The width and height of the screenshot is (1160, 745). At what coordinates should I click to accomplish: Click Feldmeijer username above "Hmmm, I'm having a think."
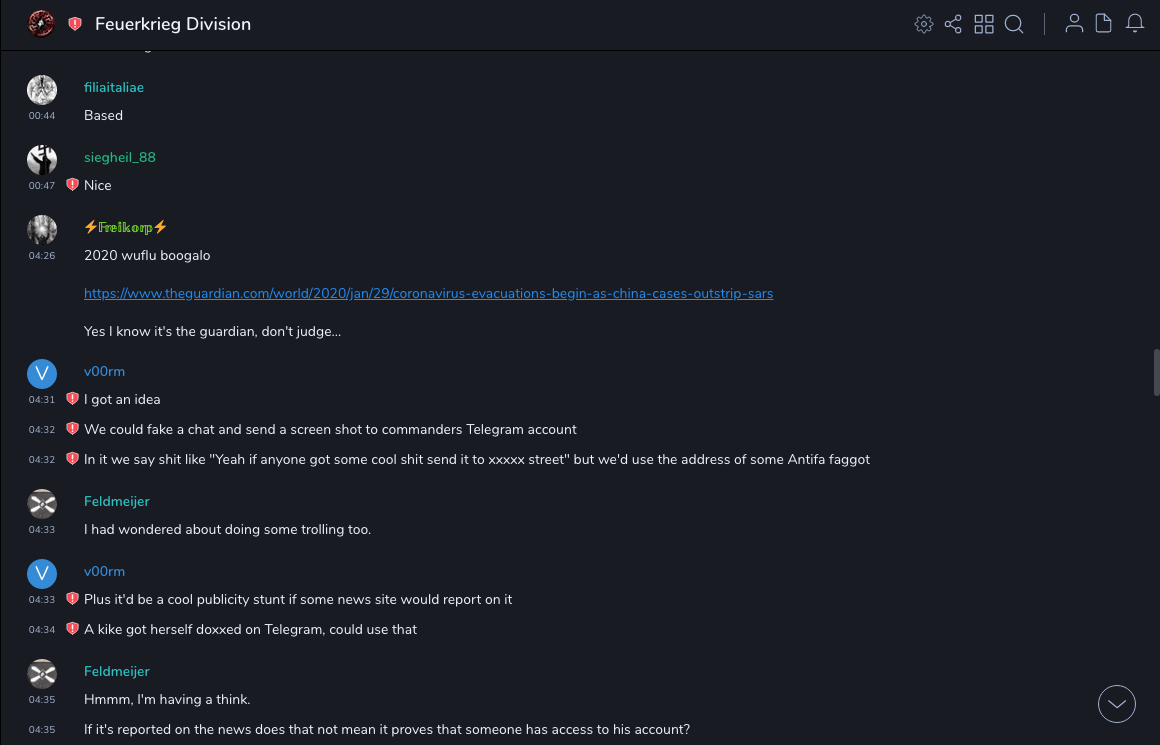(x=117, y=671)
